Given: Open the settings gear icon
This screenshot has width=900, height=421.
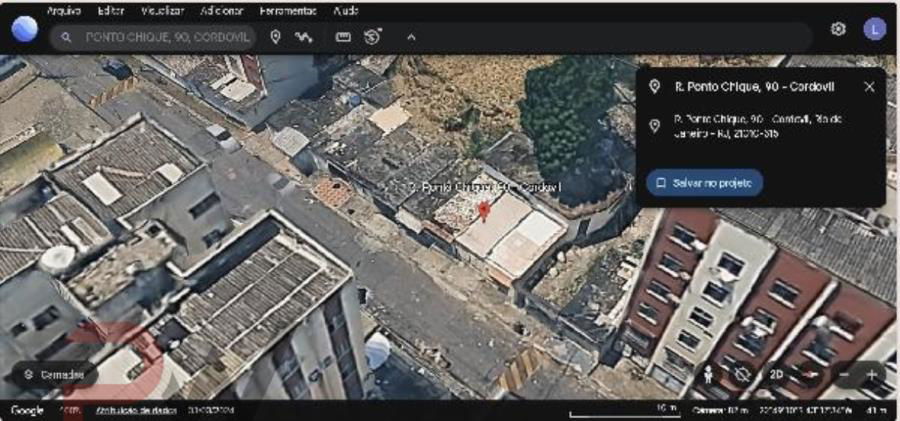Looking at the screenshot, I should (838, 29).
